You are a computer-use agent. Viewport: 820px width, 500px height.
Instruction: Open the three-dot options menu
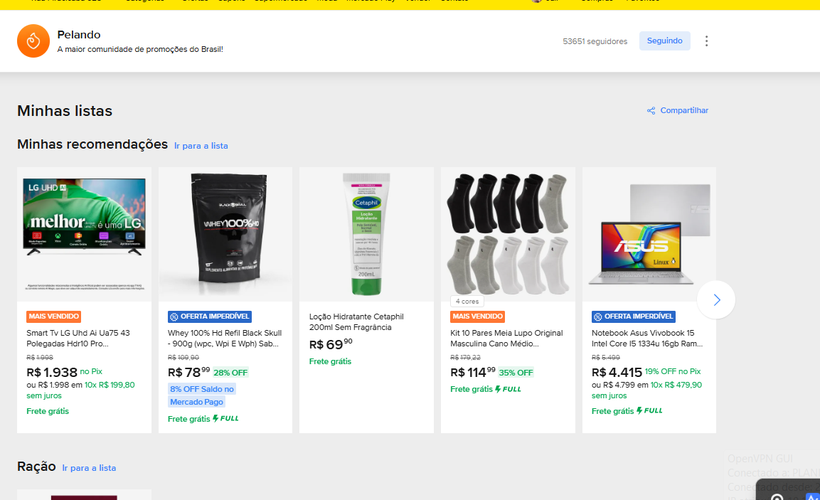(707, 41)
